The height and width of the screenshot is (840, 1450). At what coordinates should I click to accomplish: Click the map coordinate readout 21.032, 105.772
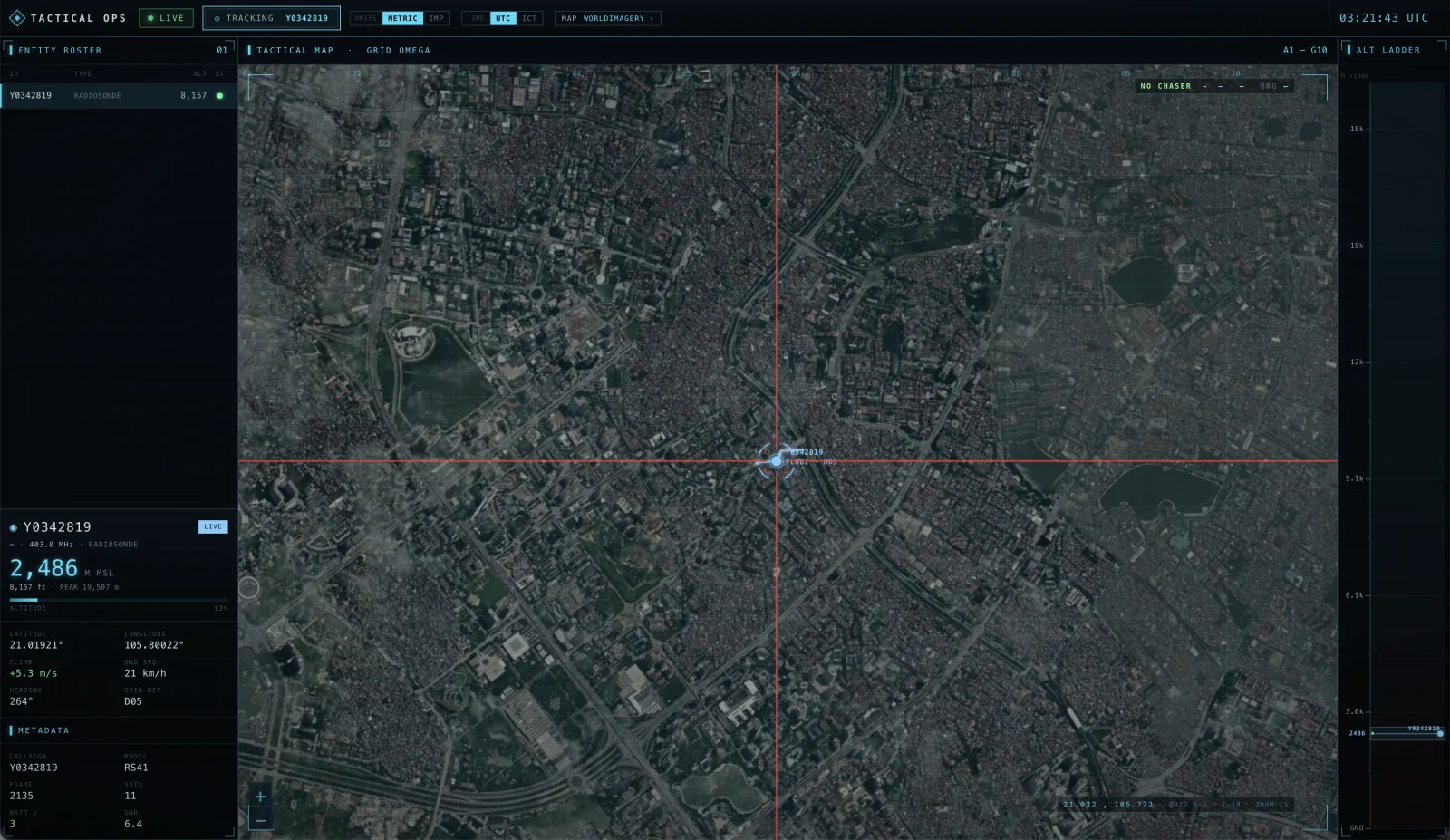[1108, 805]
